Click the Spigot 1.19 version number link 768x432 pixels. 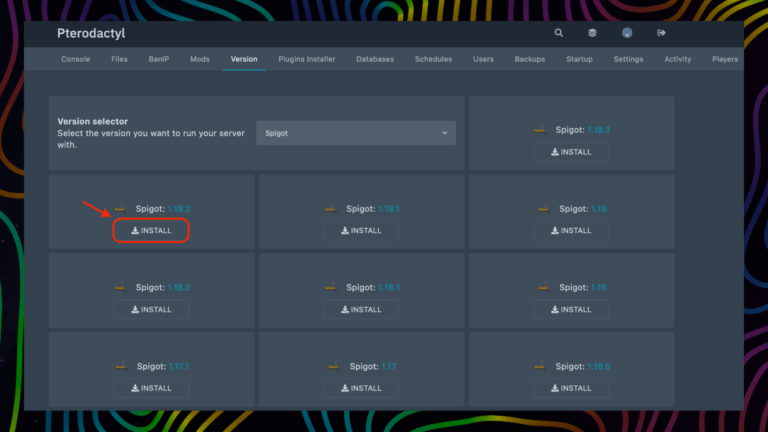(x=598, y=209)
